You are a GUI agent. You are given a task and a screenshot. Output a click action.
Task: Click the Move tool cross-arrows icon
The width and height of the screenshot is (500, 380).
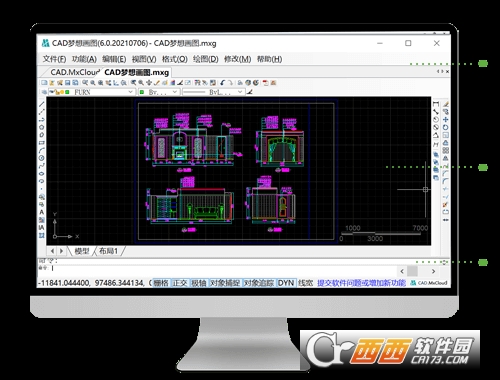[446, 119]
